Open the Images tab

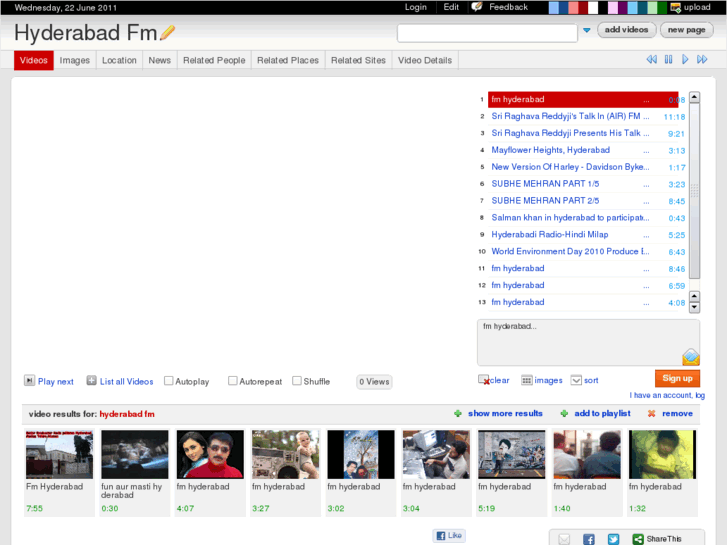(75, 60)
